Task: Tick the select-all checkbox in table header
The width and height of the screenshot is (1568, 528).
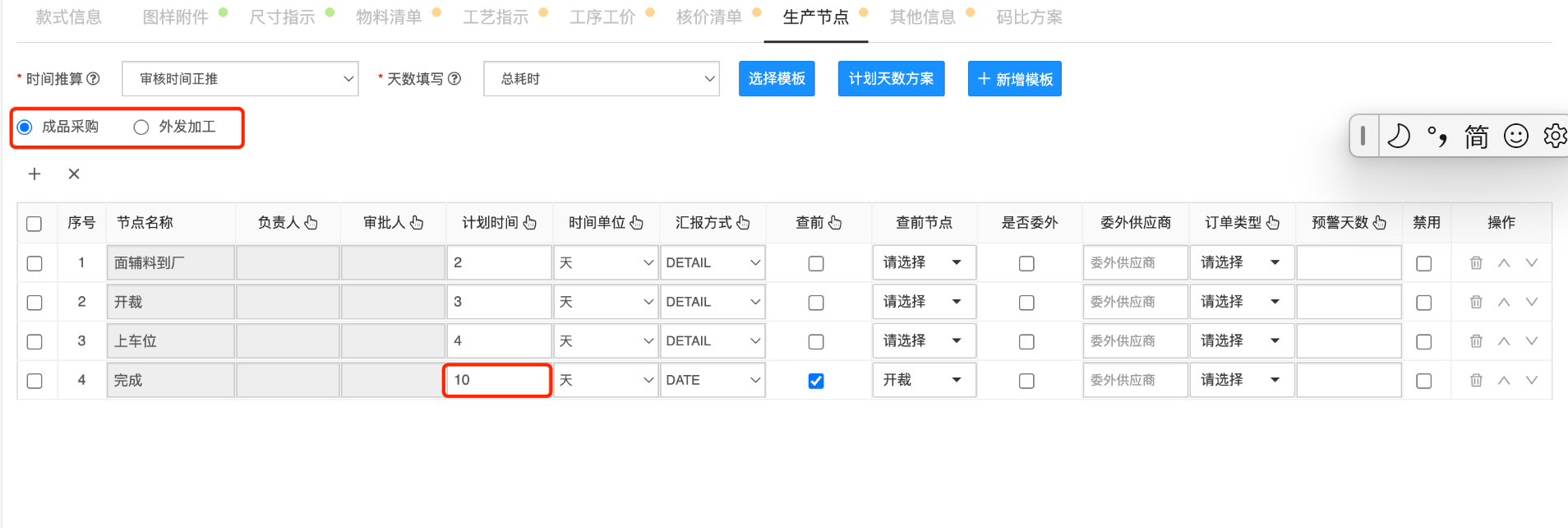Action: click(x=35, y=224)
